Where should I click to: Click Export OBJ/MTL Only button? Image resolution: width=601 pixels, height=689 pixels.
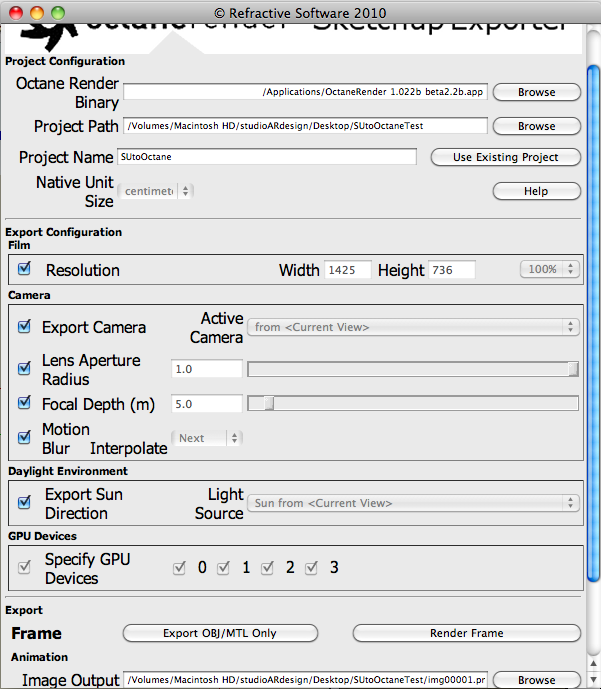click(x=220, y=633)
